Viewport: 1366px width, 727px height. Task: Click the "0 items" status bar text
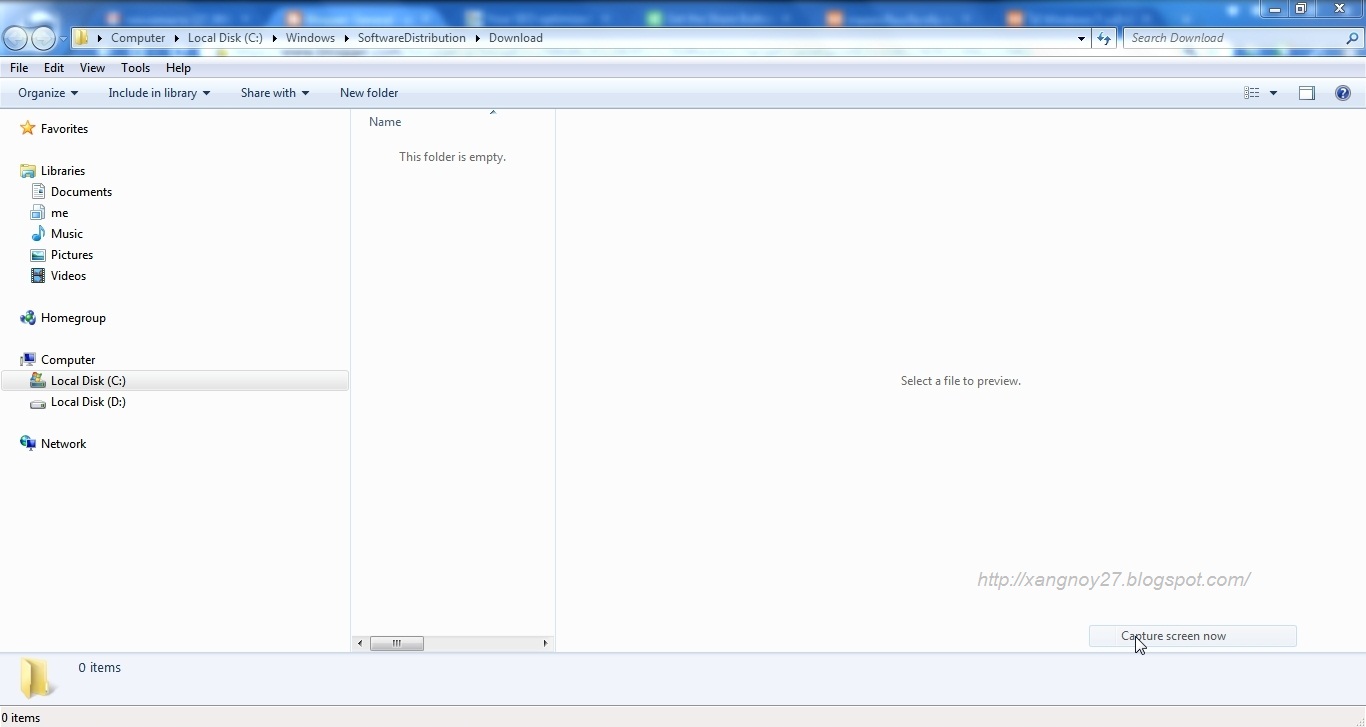[20, 718]
